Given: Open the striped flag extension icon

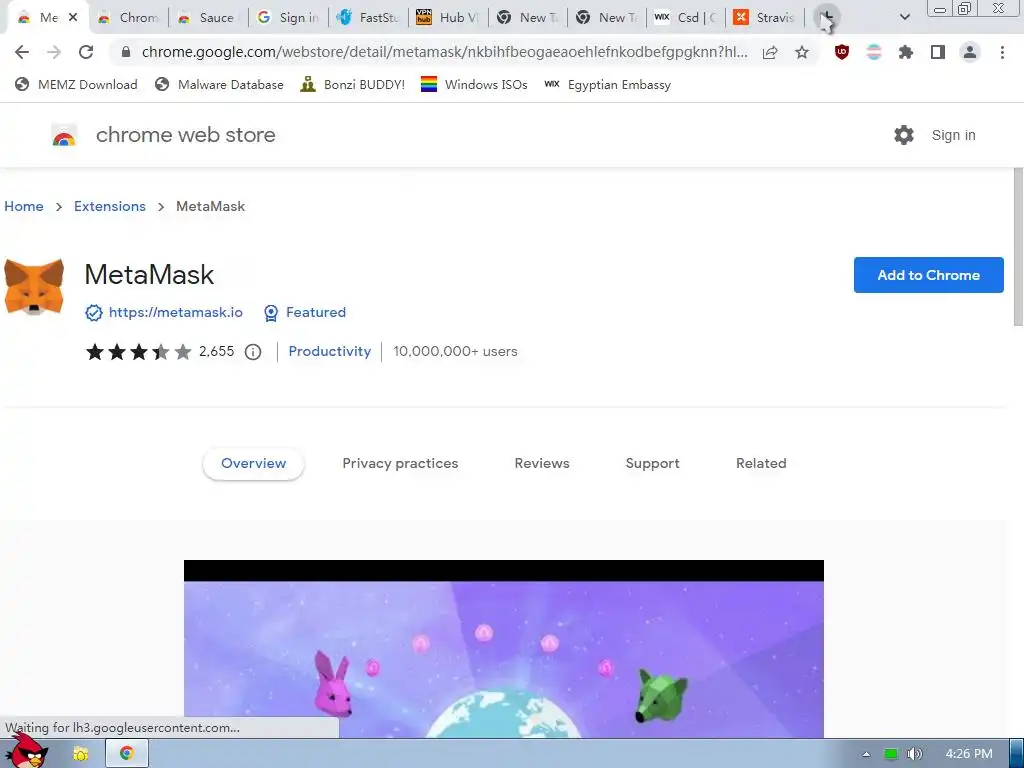Looking at the screenshot, I should point(874,52).
